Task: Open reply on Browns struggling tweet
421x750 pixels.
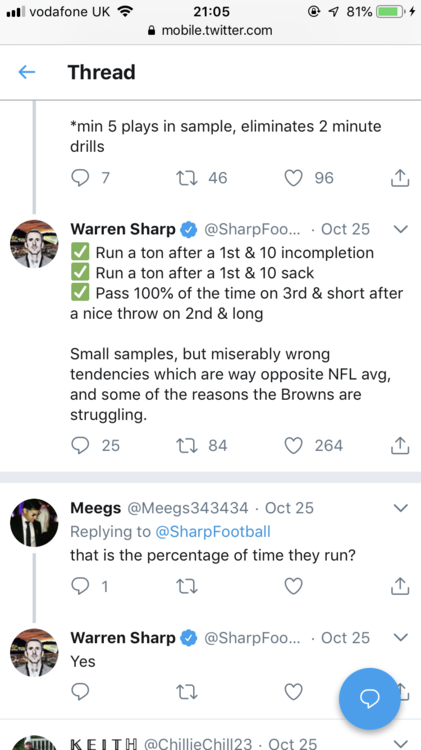Action: click(80, 445)
